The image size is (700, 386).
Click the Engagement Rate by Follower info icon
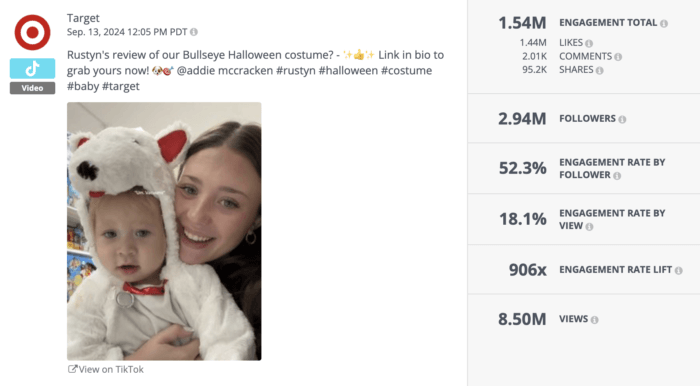[617, 176]
